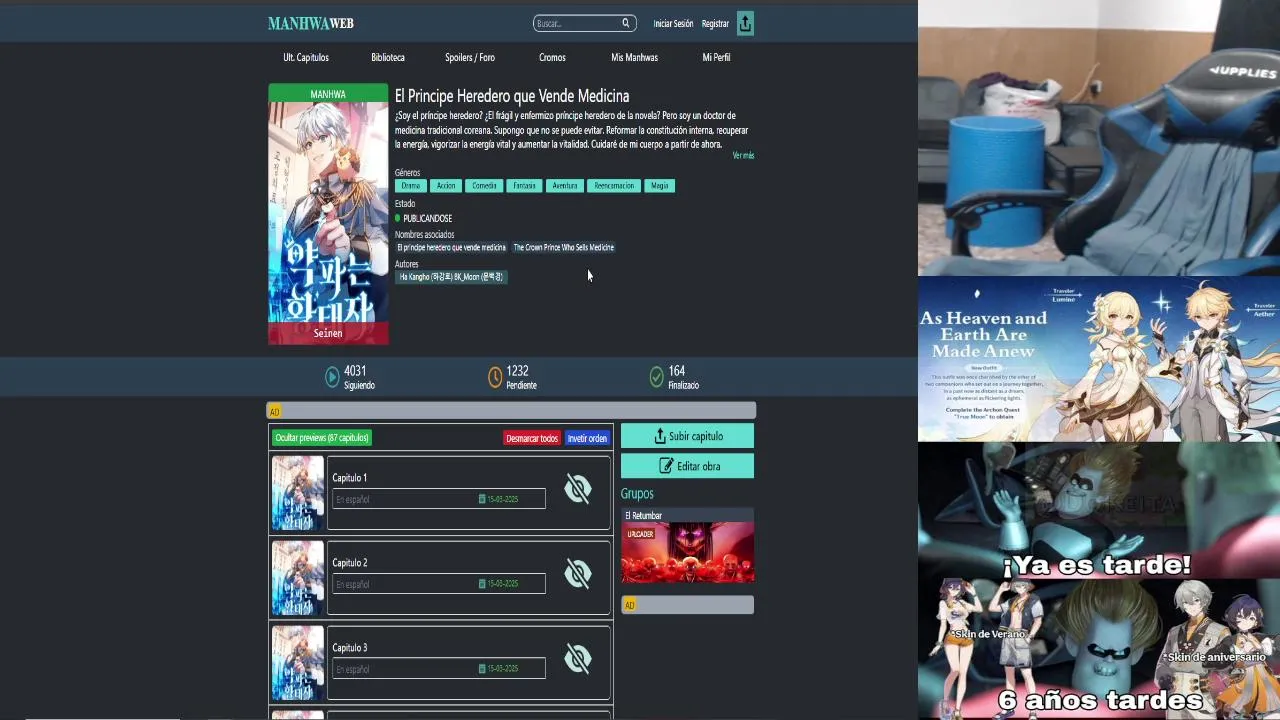Click the Ha Kangho author tag

pyautogui.click(x=451, y=277)
